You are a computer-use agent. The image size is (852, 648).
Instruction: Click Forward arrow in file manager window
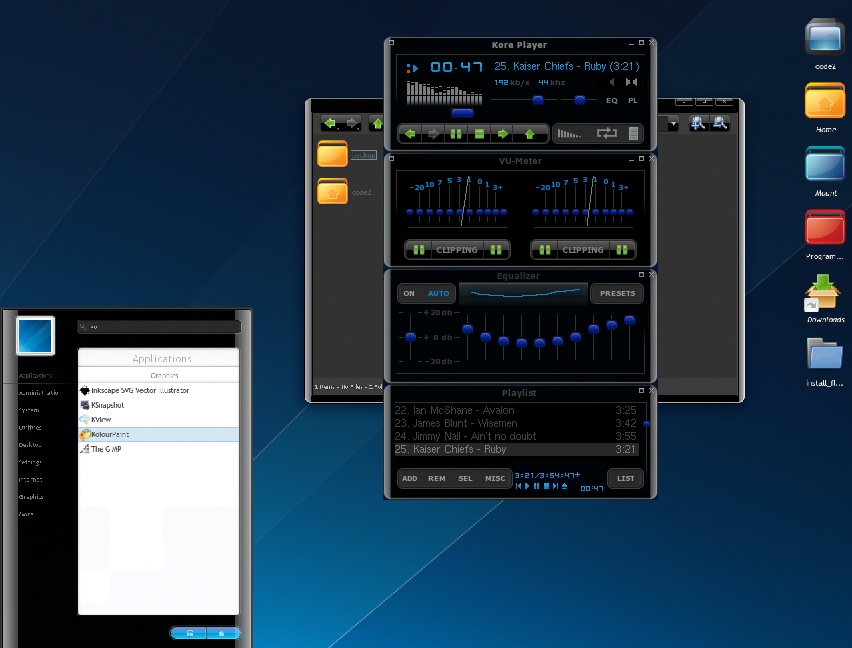coord(352,124)
